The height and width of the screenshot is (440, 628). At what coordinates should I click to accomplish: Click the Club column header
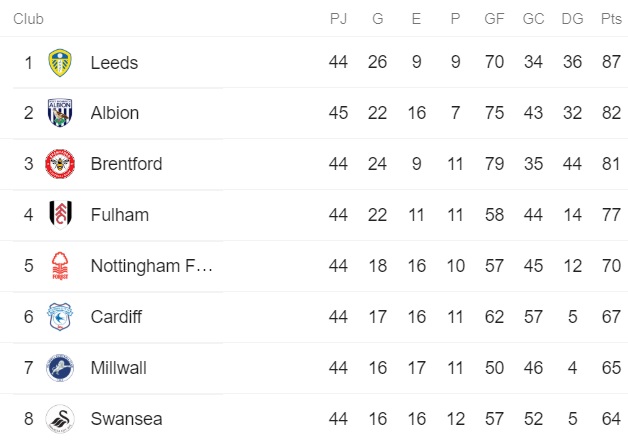point(28,19)
